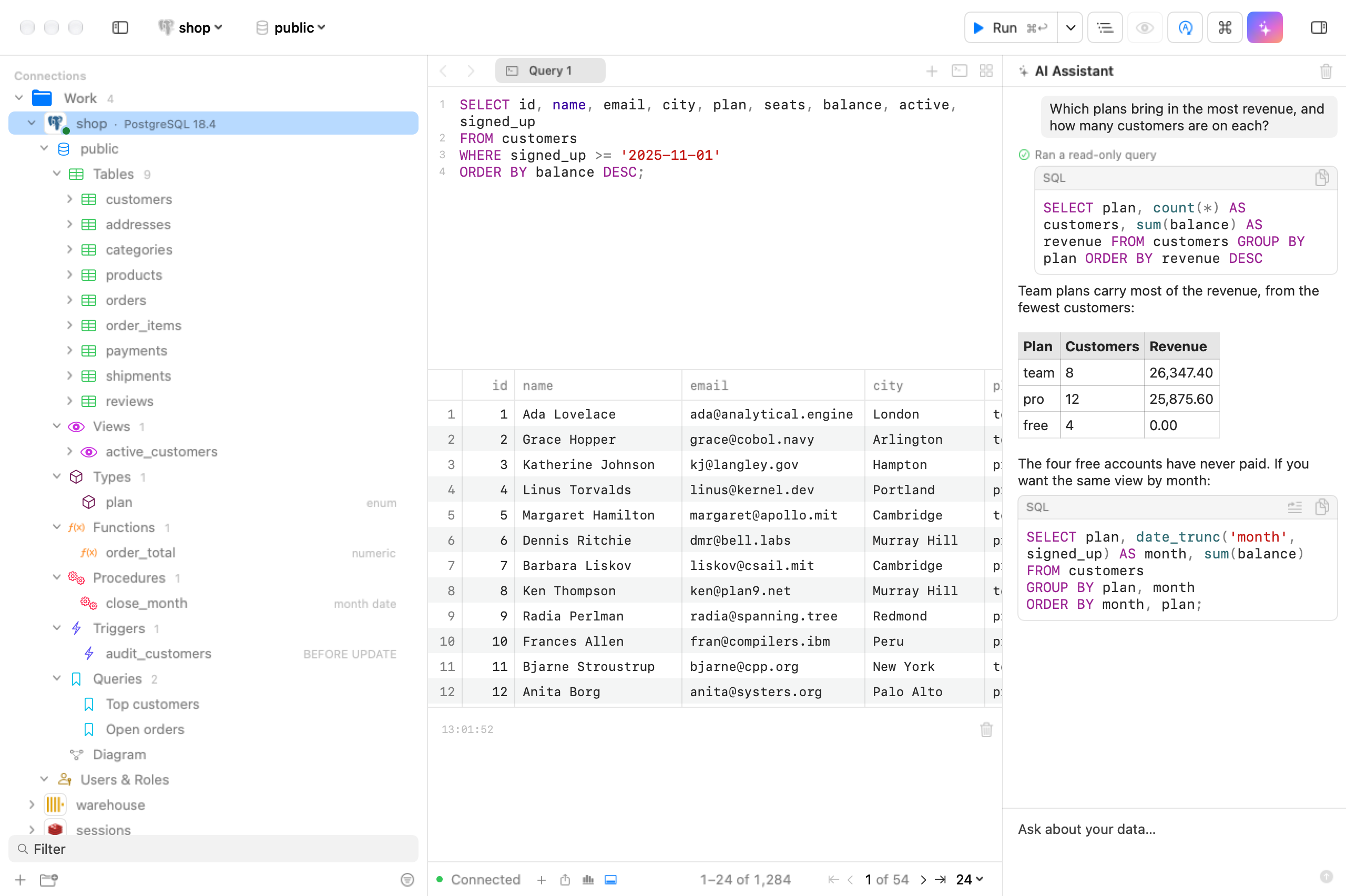
Task: Add a row using status bar plus
Action: click(541, 879)
